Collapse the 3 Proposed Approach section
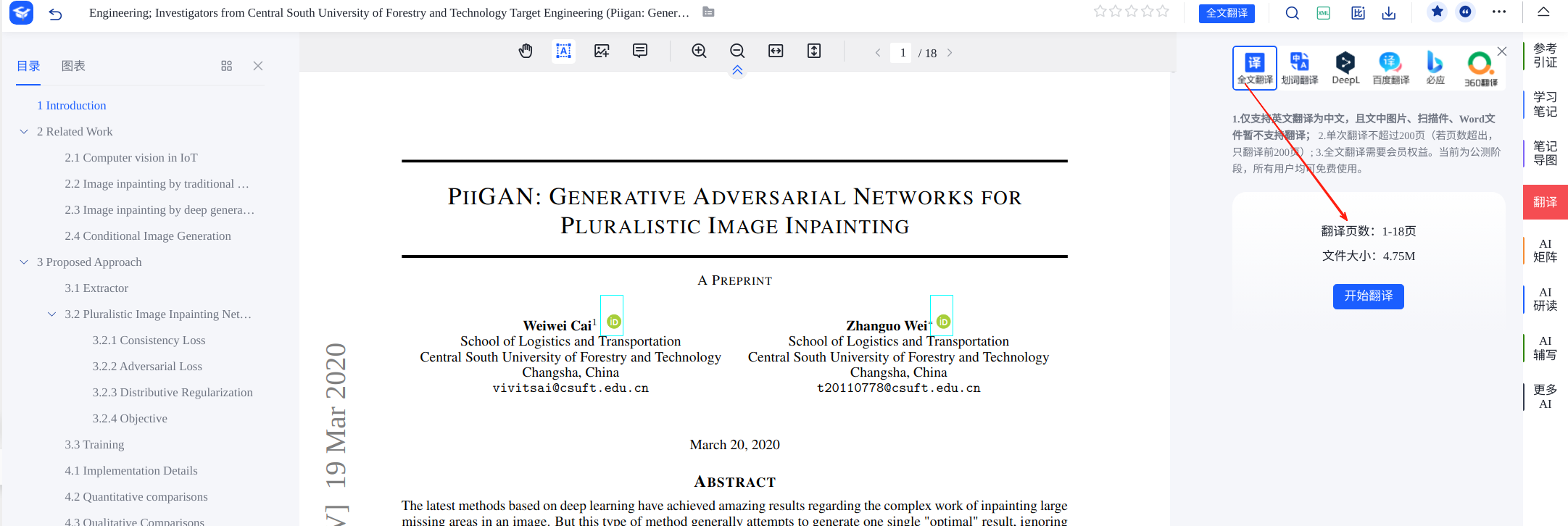The width and height of the screenshot is (1568, 526). pyautogui.click(x=24, y=262)
